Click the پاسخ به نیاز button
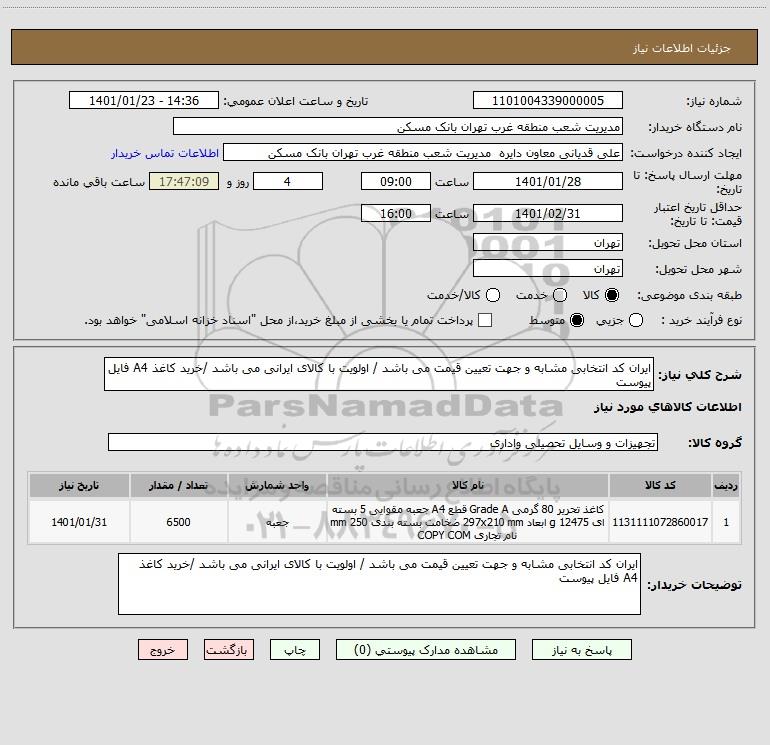 tap(582, 650)
